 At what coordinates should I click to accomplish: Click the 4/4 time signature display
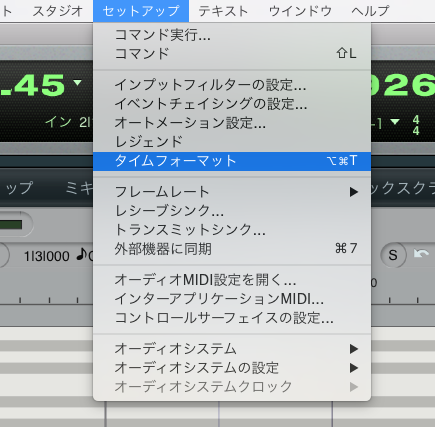[x=416, y=125]
